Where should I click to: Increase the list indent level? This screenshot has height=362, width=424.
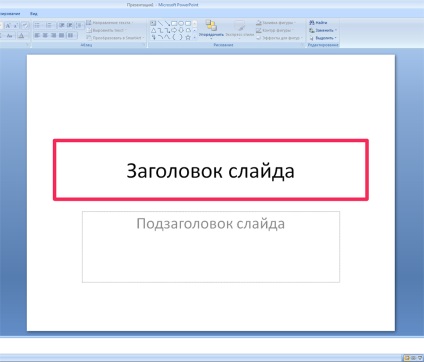pos(69,25)
